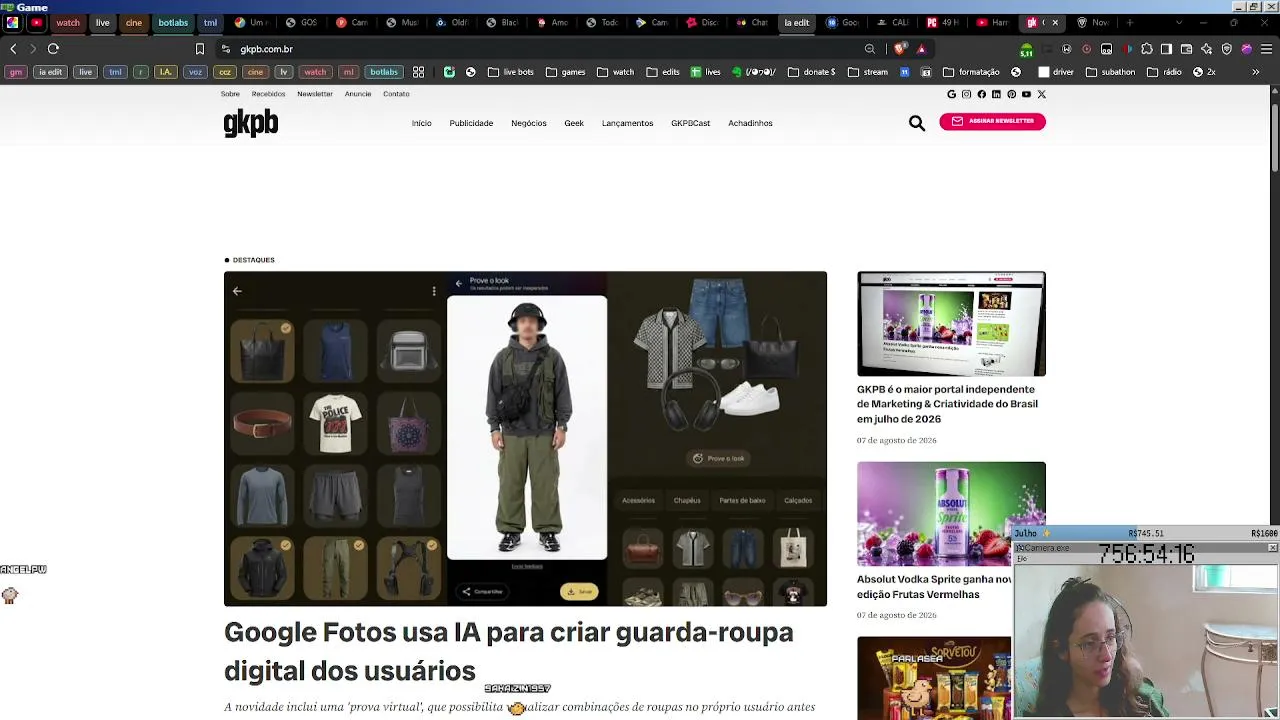Toggle the browser sidebar panel
This screenshot has height=720, width=1280.
1166,49
